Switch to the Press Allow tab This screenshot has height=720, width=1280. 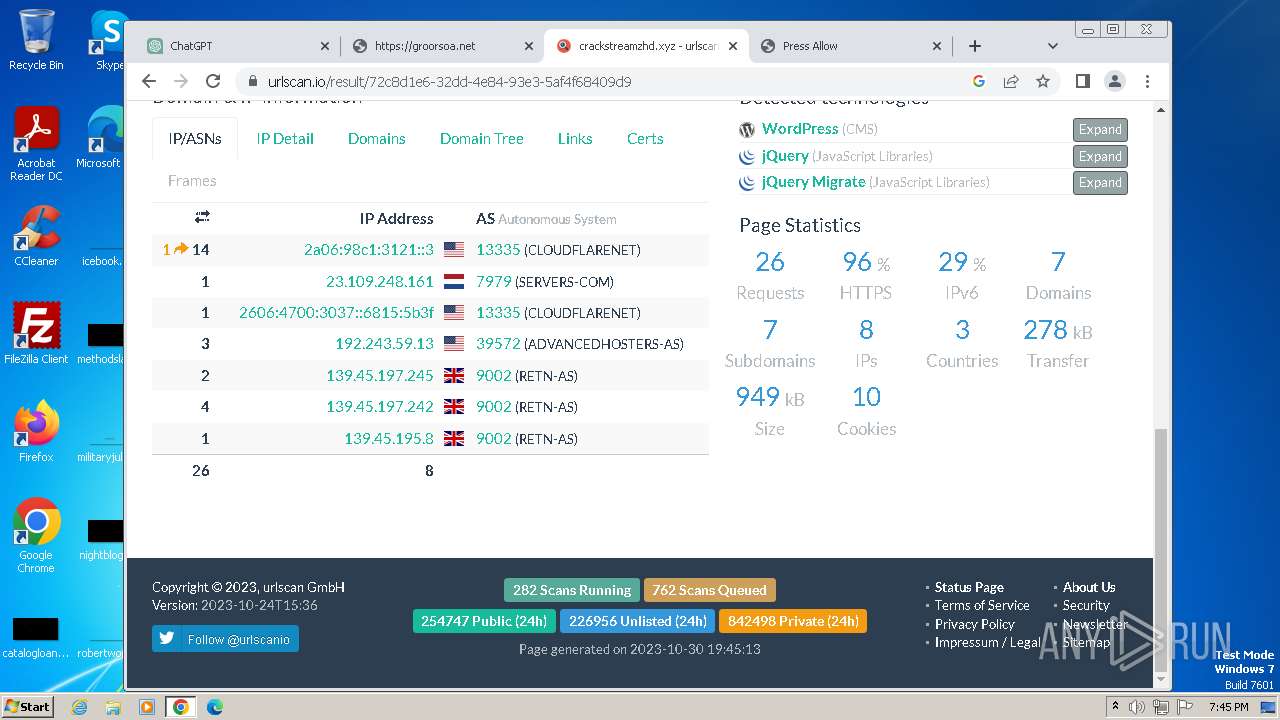pos(851,46)
